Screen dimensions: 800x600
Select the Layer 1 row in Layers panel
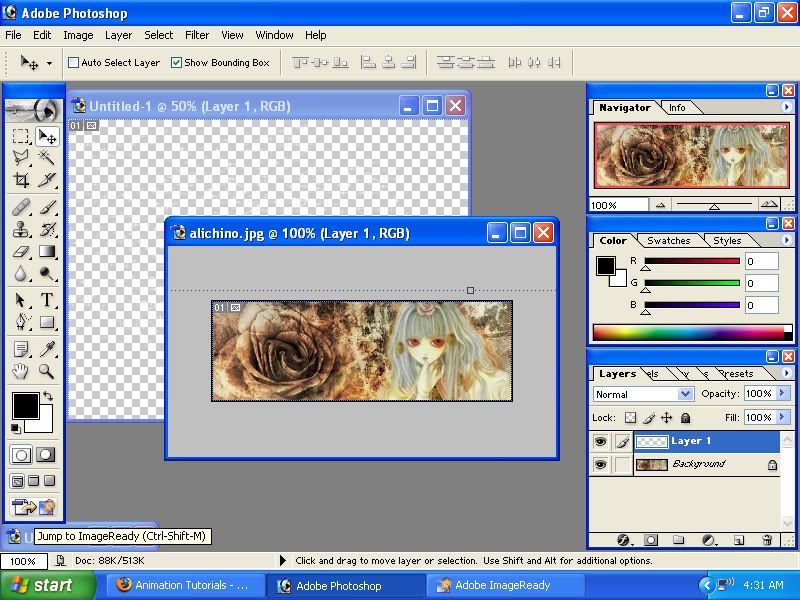point(707,441)
